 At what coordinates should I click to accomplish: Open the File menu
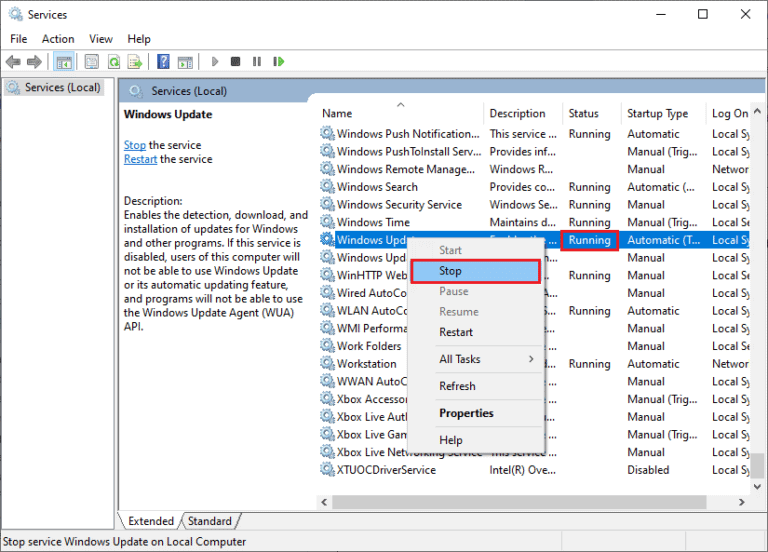coord(19,39)
